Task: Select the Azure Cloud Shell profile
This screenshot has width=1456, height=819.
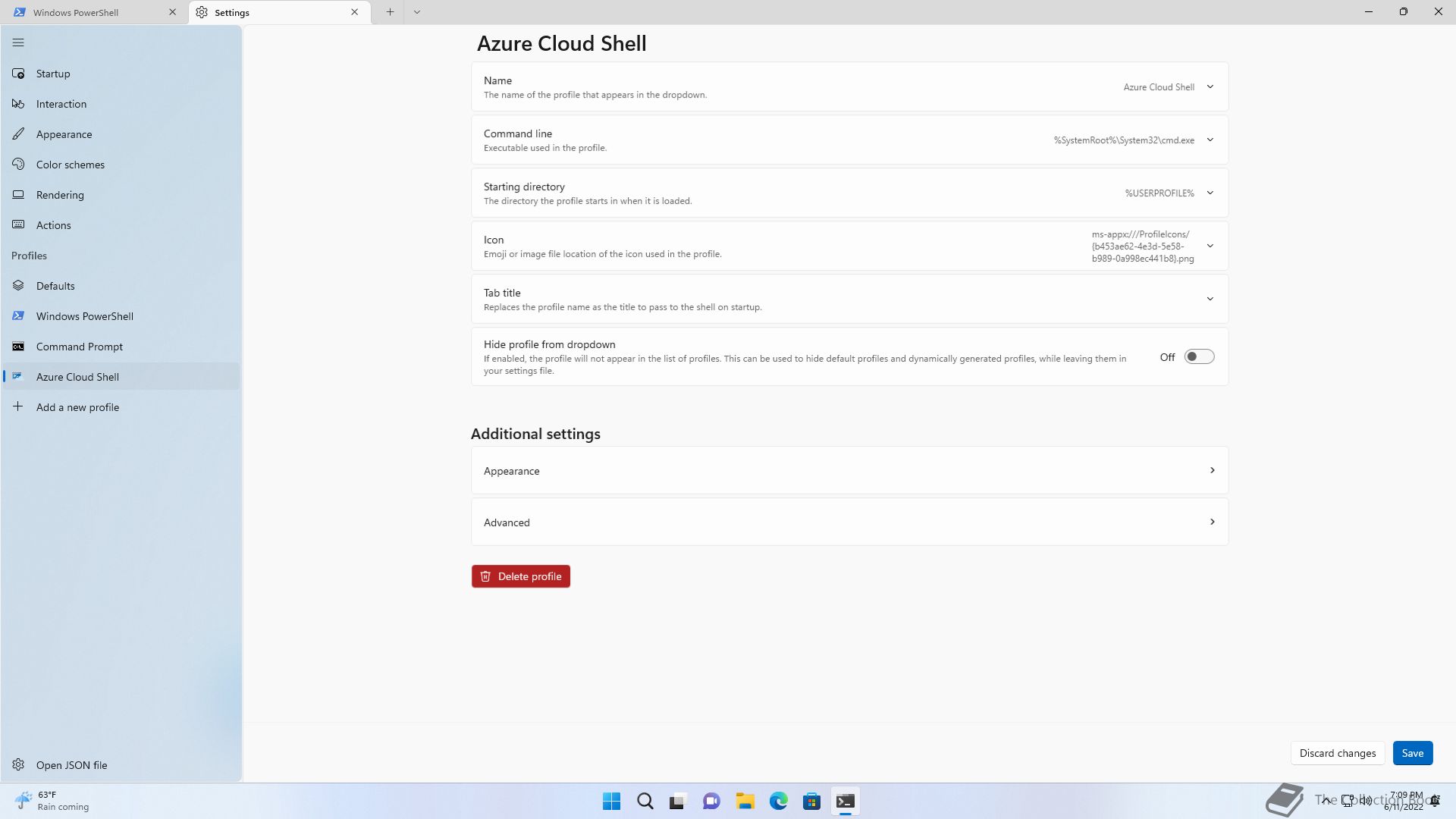Action: click(x=121, y=377)
